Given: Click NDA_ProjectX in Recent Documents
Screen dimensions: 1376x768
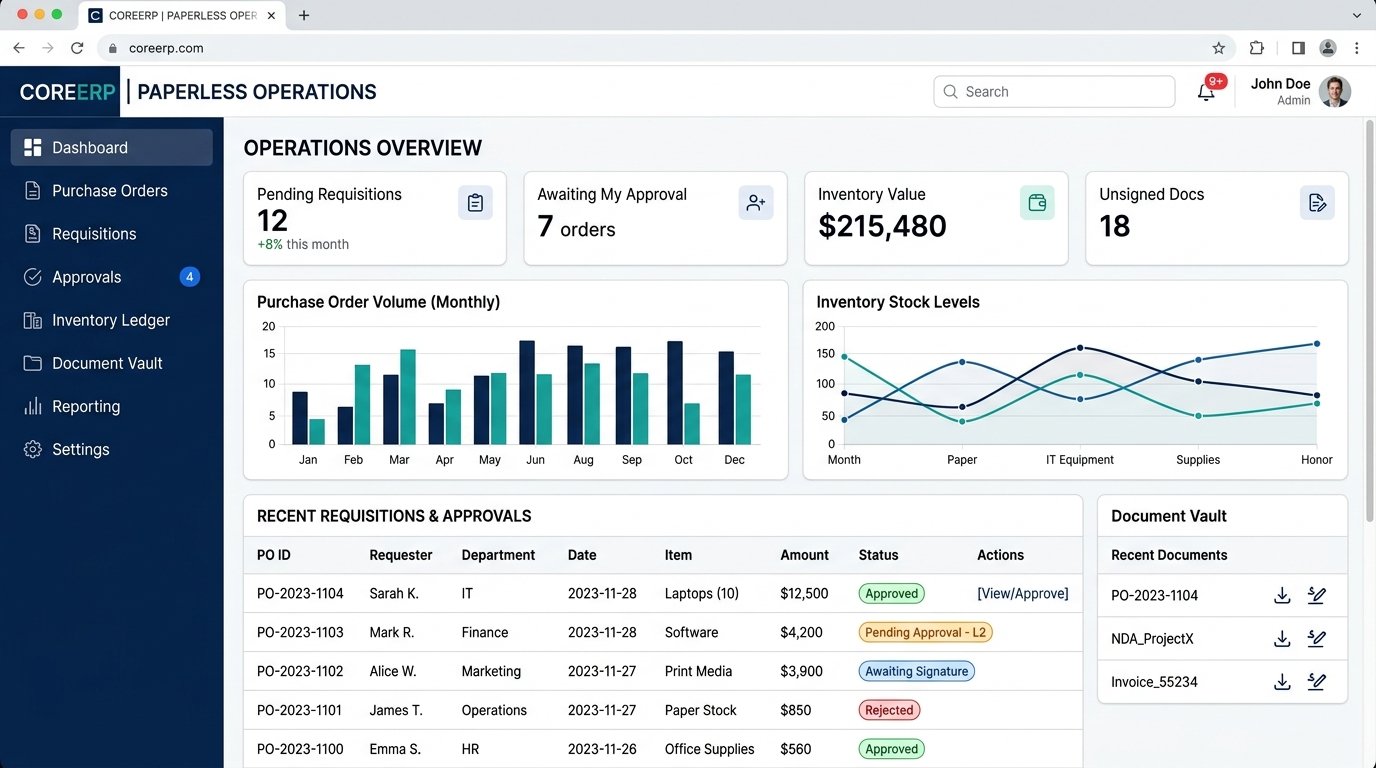Looking at the screenshot, I should click(x=1152, y=639).
